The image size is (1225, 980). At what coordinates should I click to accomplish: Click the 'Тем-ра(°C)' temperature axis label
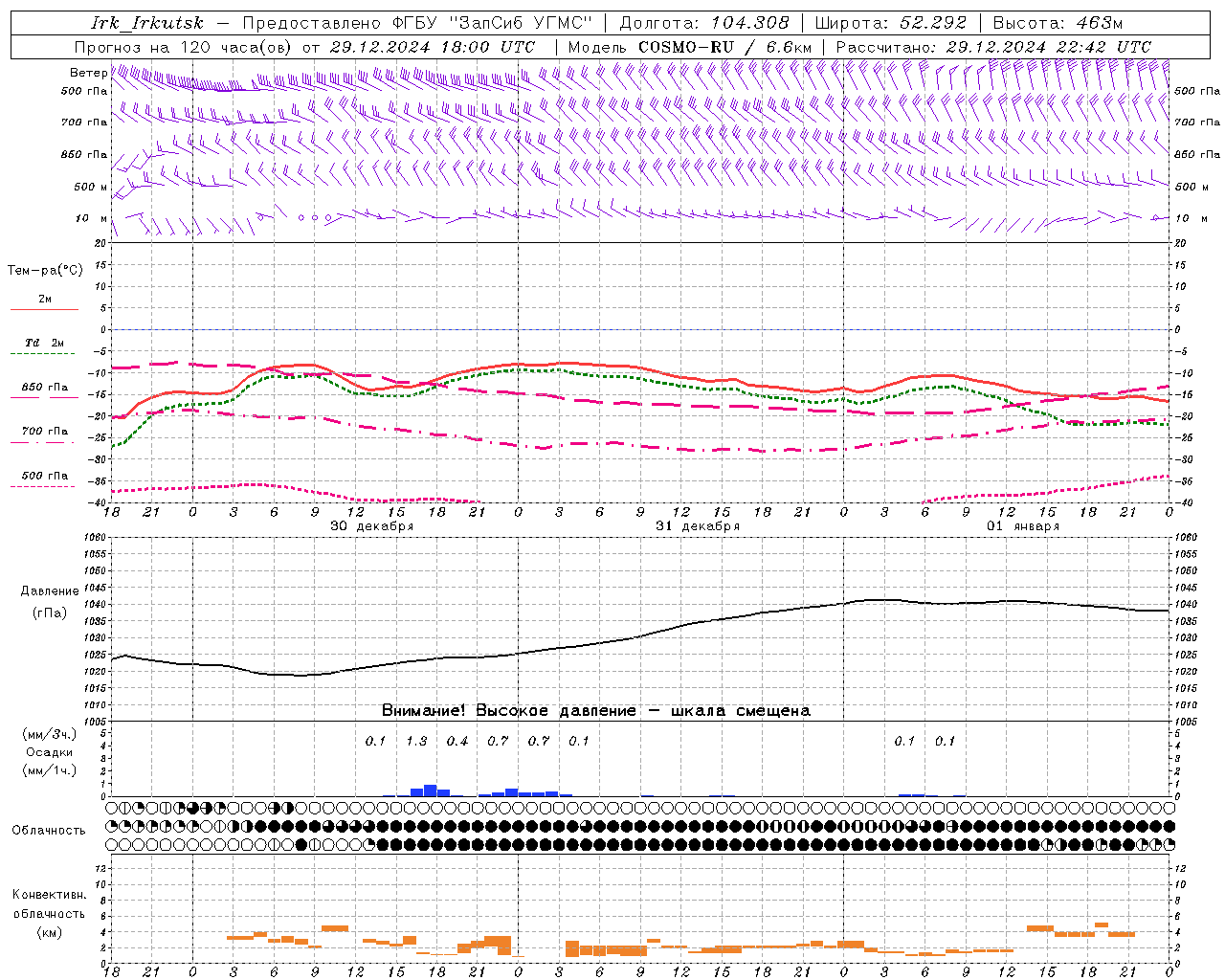[45, 271]
